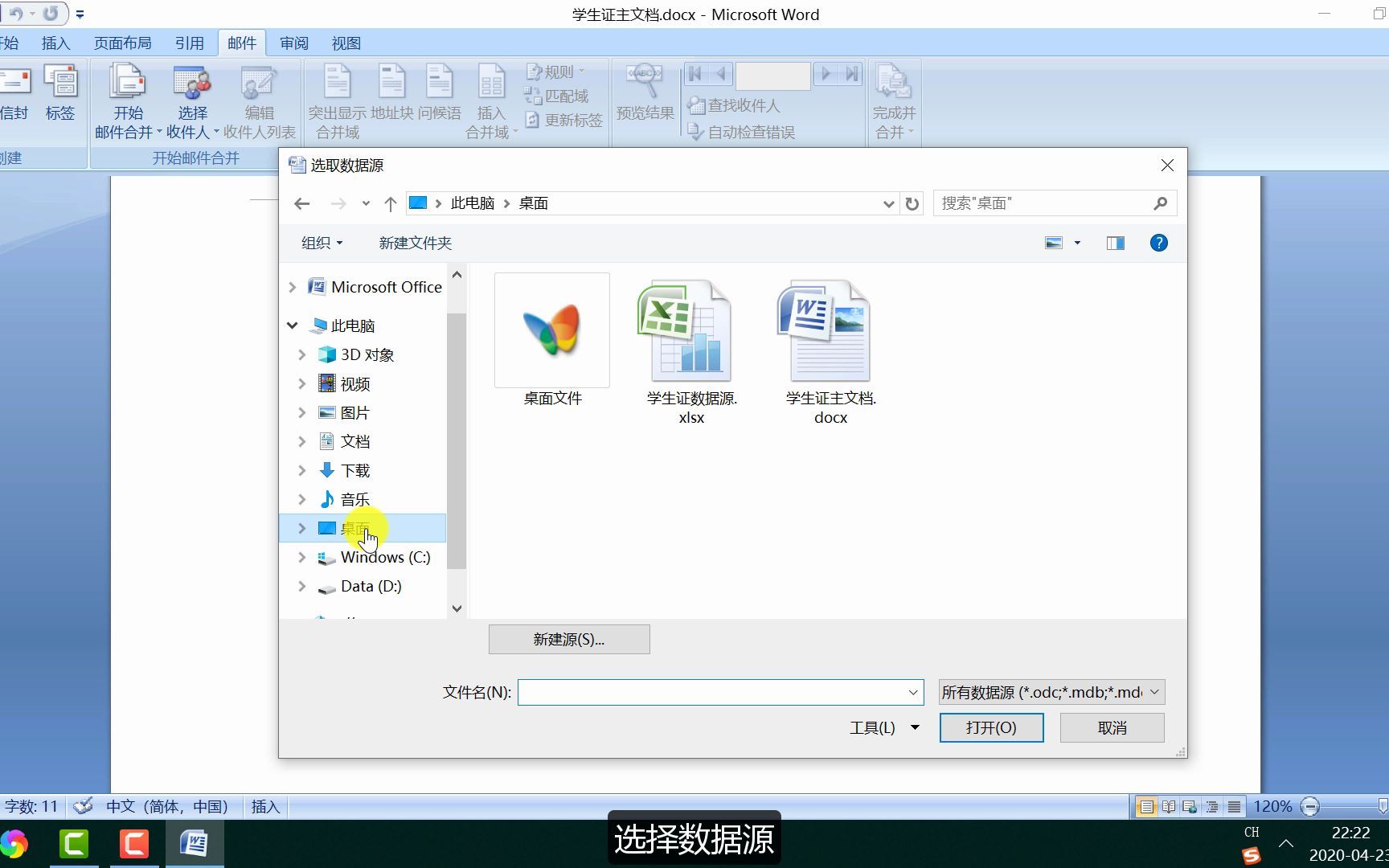Viewport: 1389px width, 868px height.
Task: Click Address Block (地址块) icon
Action: [x=391, y=93]
